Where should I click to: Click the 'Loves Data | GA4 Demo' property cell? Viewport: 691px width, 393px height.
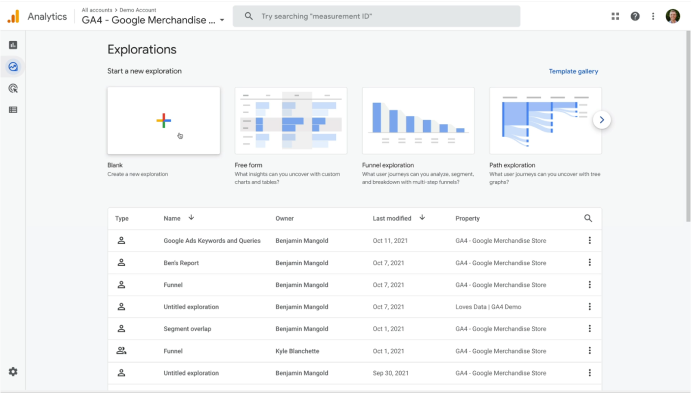coord(488,307)
